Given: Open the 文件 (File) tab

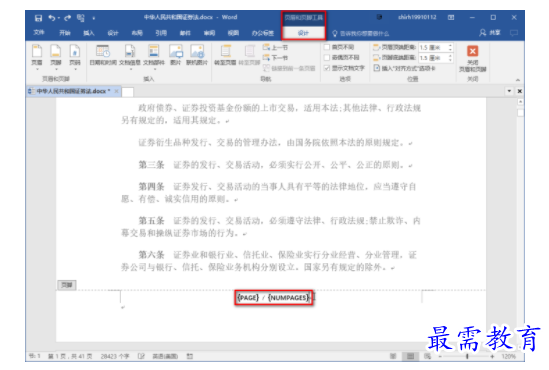Looking at the screenshot, I should click(39, 33).
